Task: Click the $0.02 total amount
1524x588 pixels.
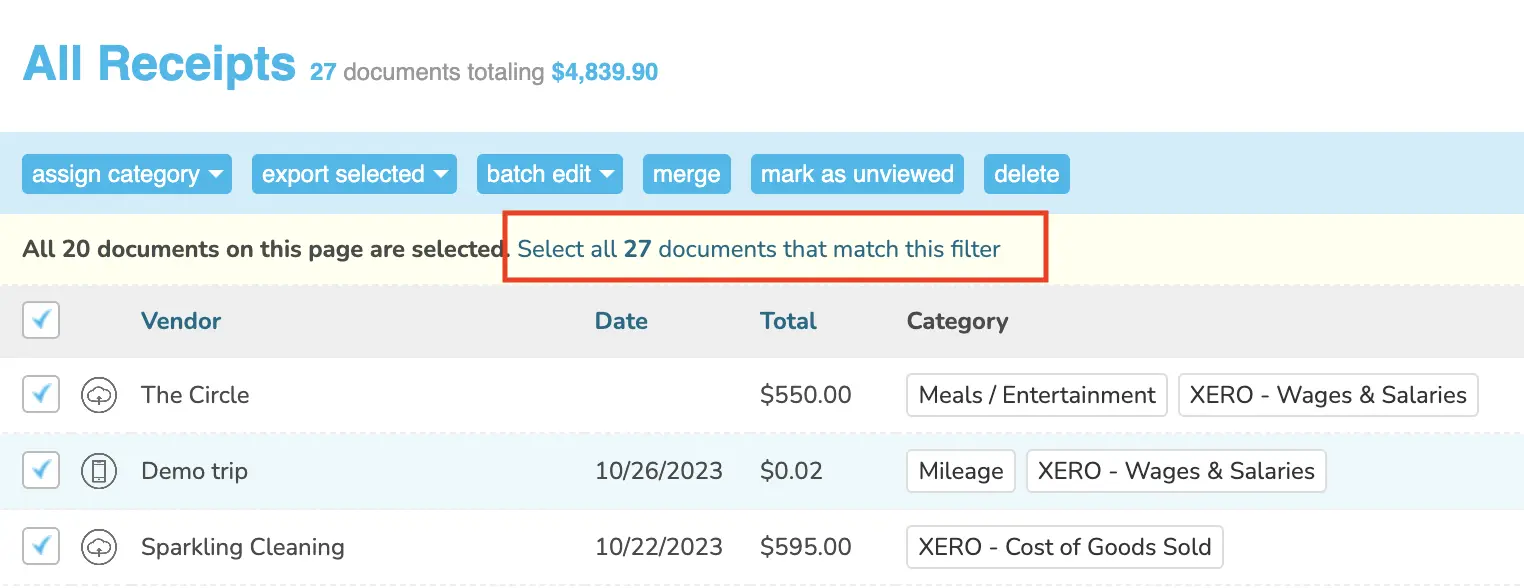Action: [791, 471]
